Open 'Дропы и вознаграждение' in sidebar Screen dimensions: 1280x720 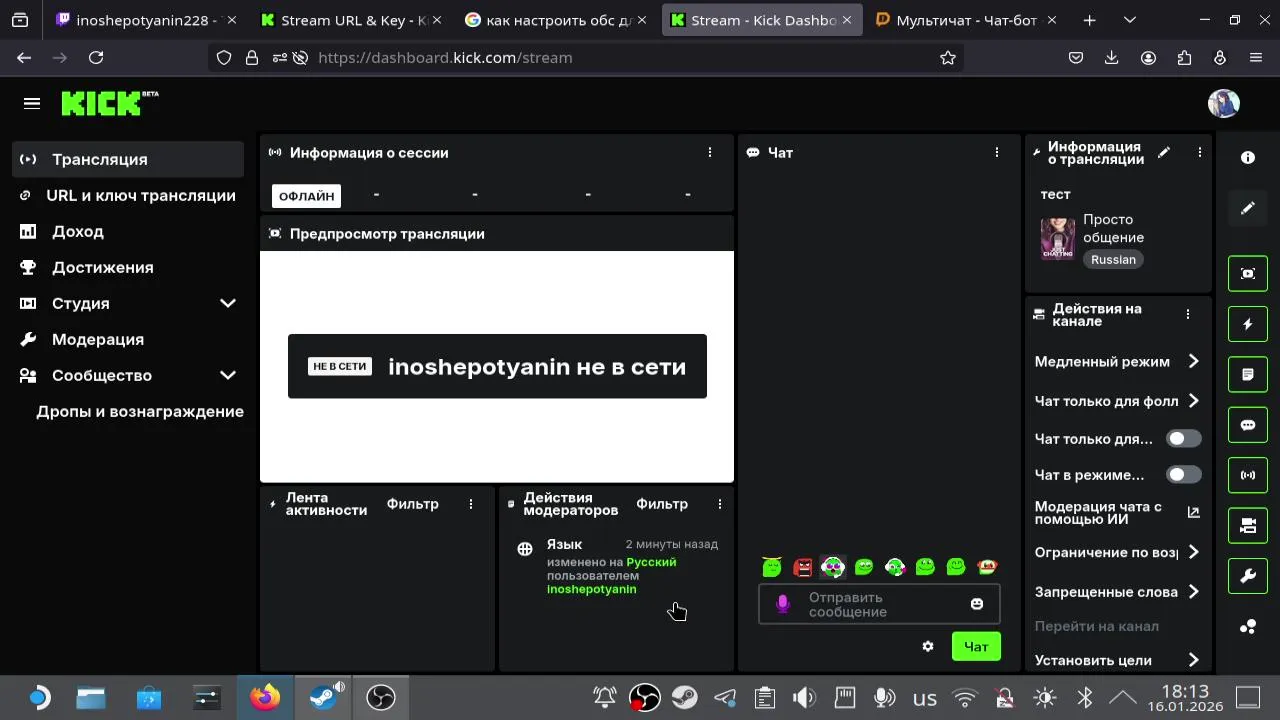pos(140,411)
